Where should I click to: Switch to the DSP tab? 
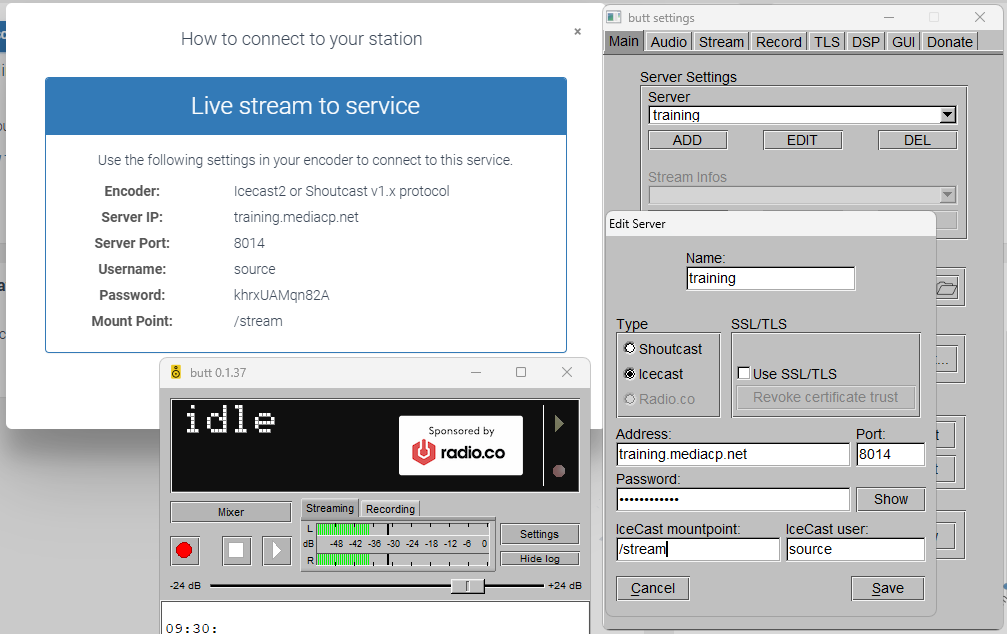click(866, 42)
